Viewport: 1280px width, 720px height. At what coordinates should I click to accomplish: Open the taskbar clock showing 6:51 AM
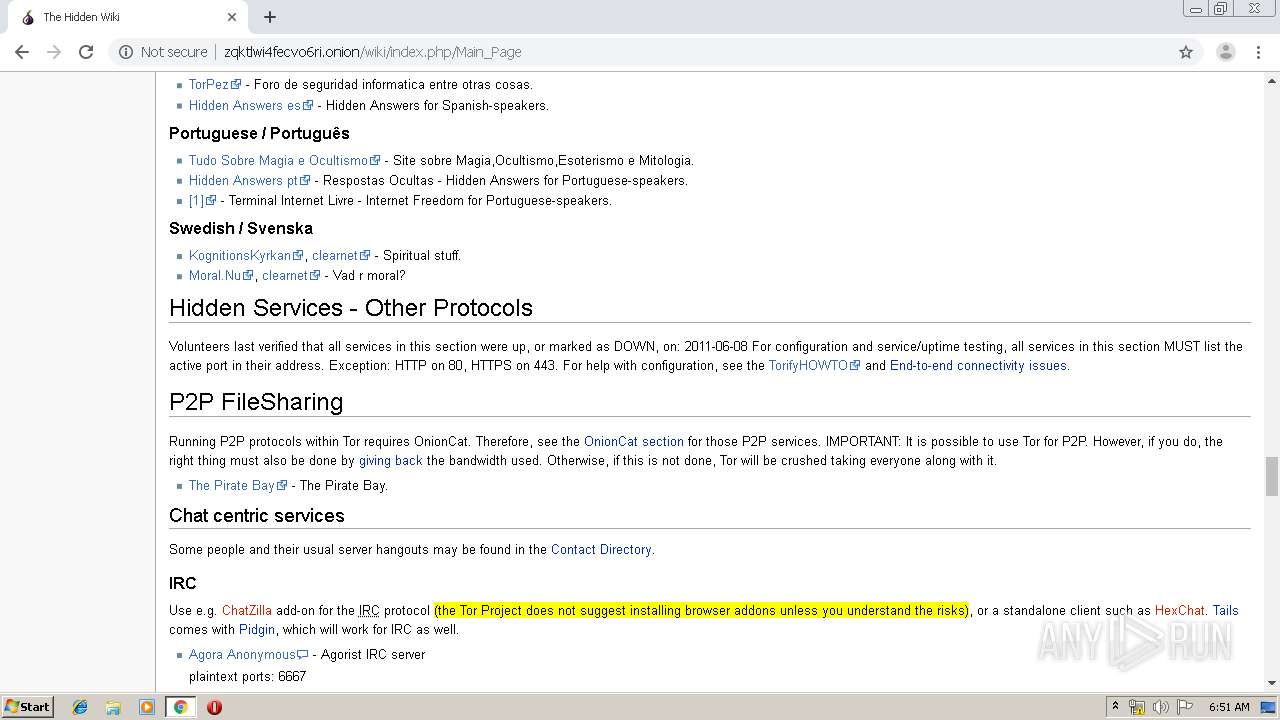click(1229, 707)
